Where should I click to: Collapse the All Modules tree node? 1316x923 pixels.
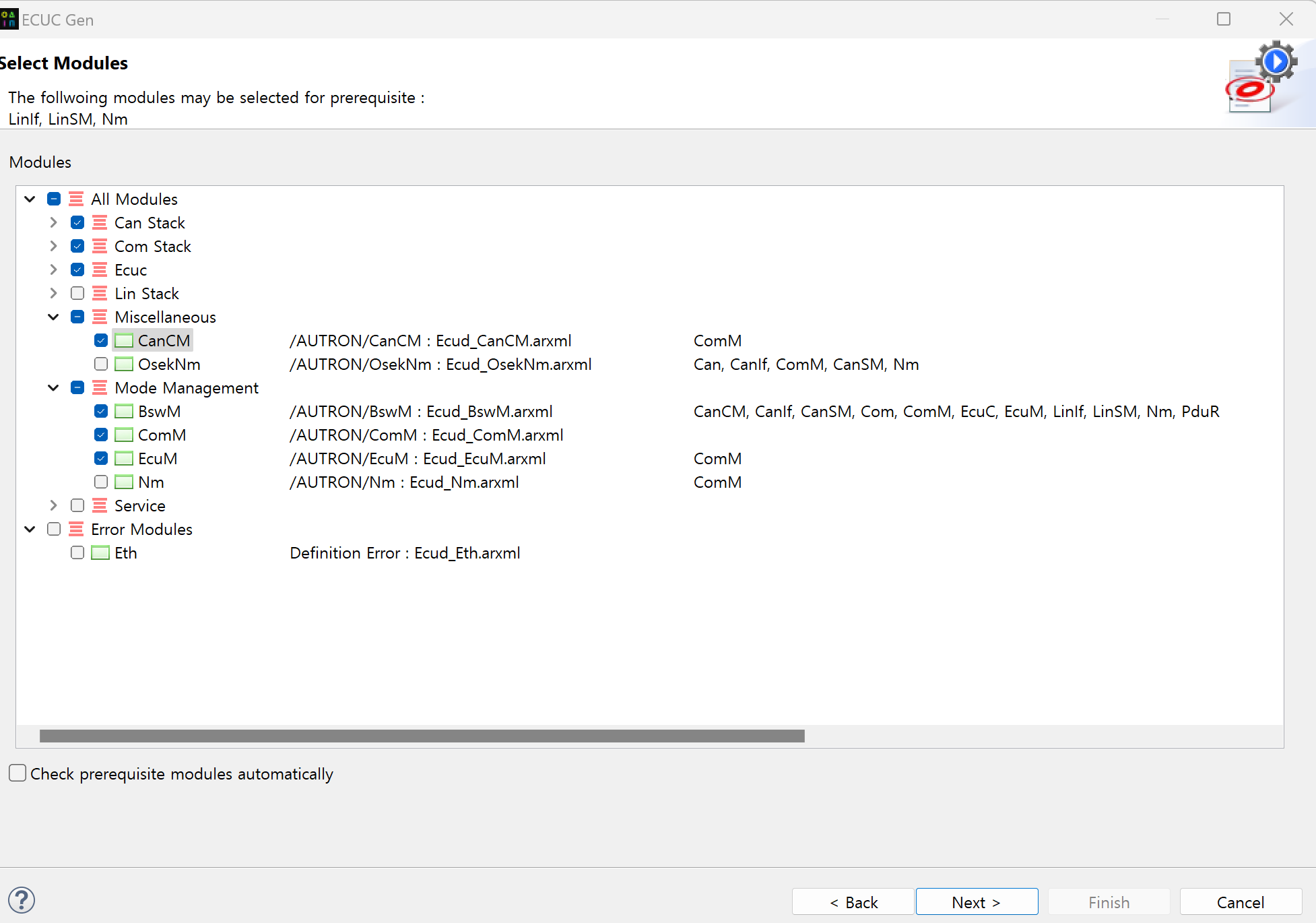[x=30, y=199]
